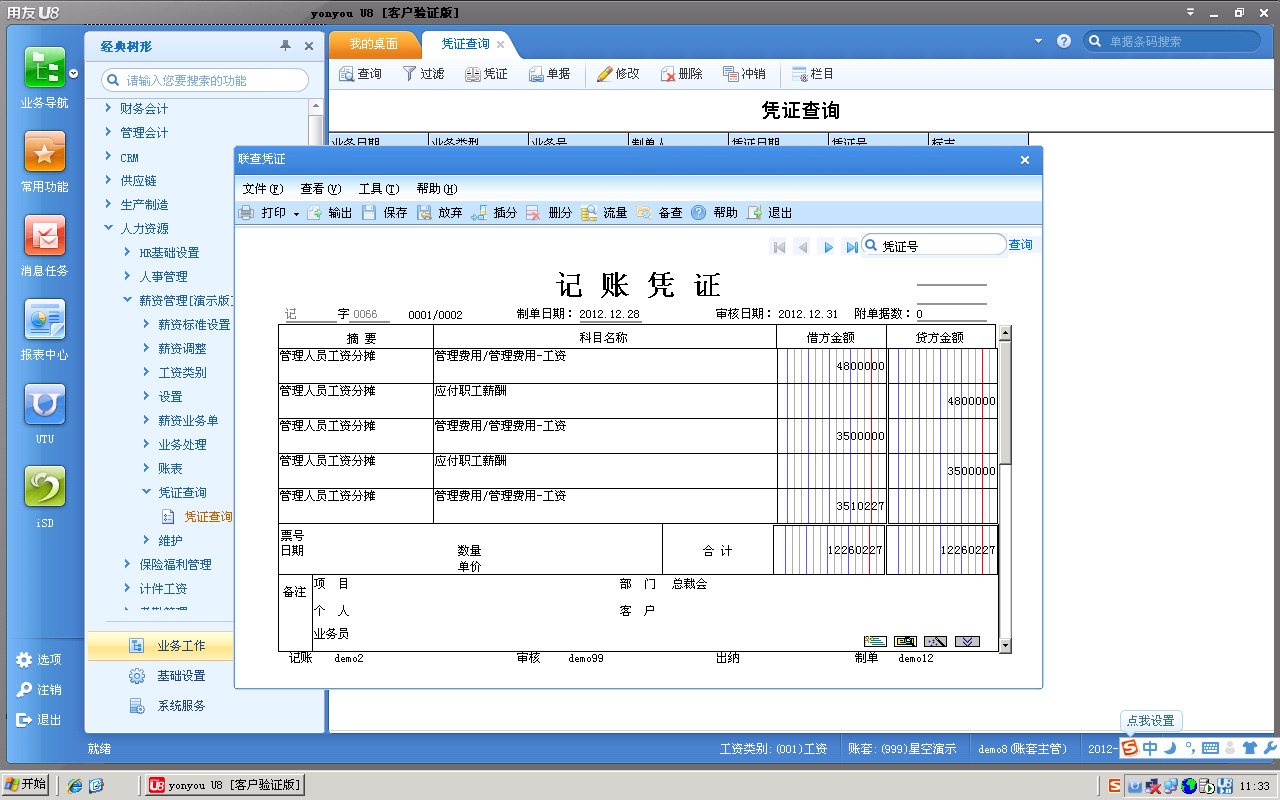Open the 文件 menu in the voucher dialog

pos(262,189)
